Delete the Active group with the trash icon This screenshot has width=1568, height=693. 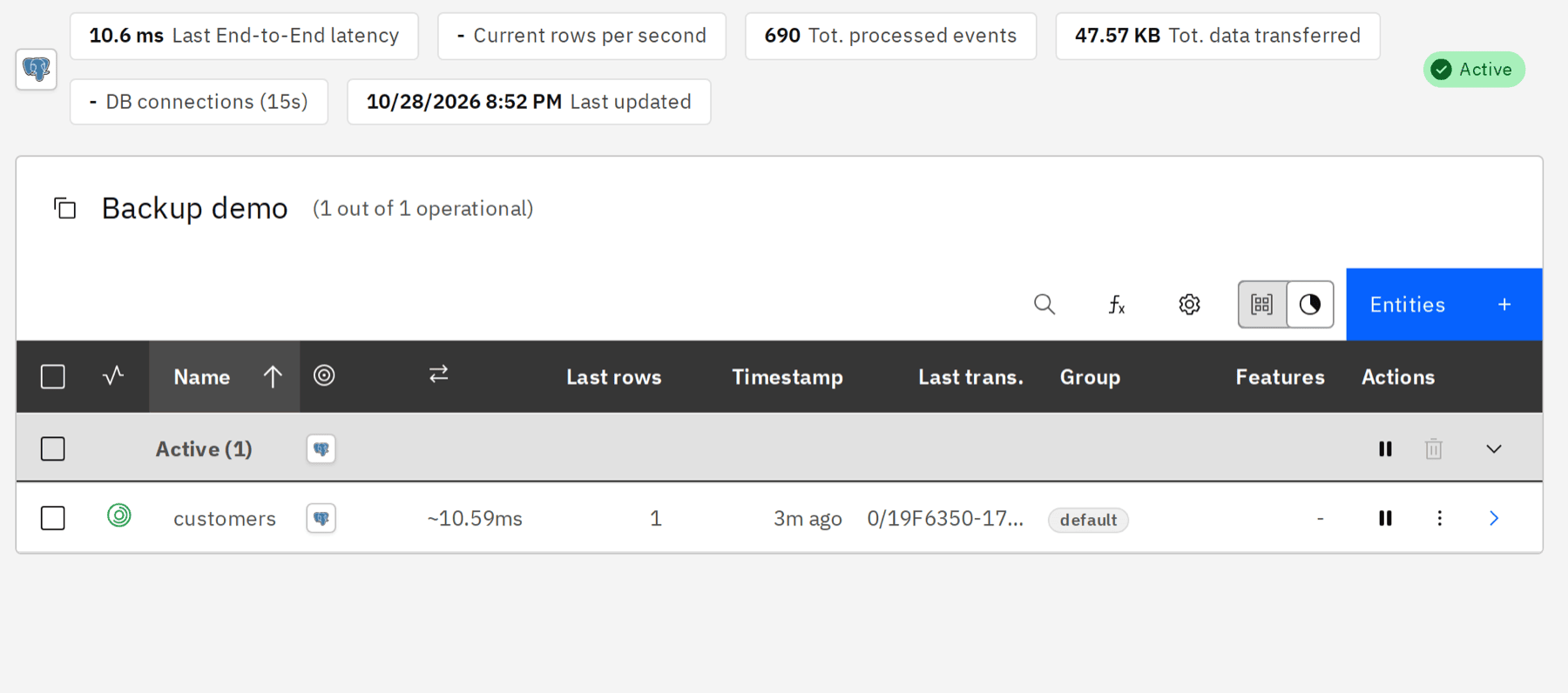coord(1434,449)
